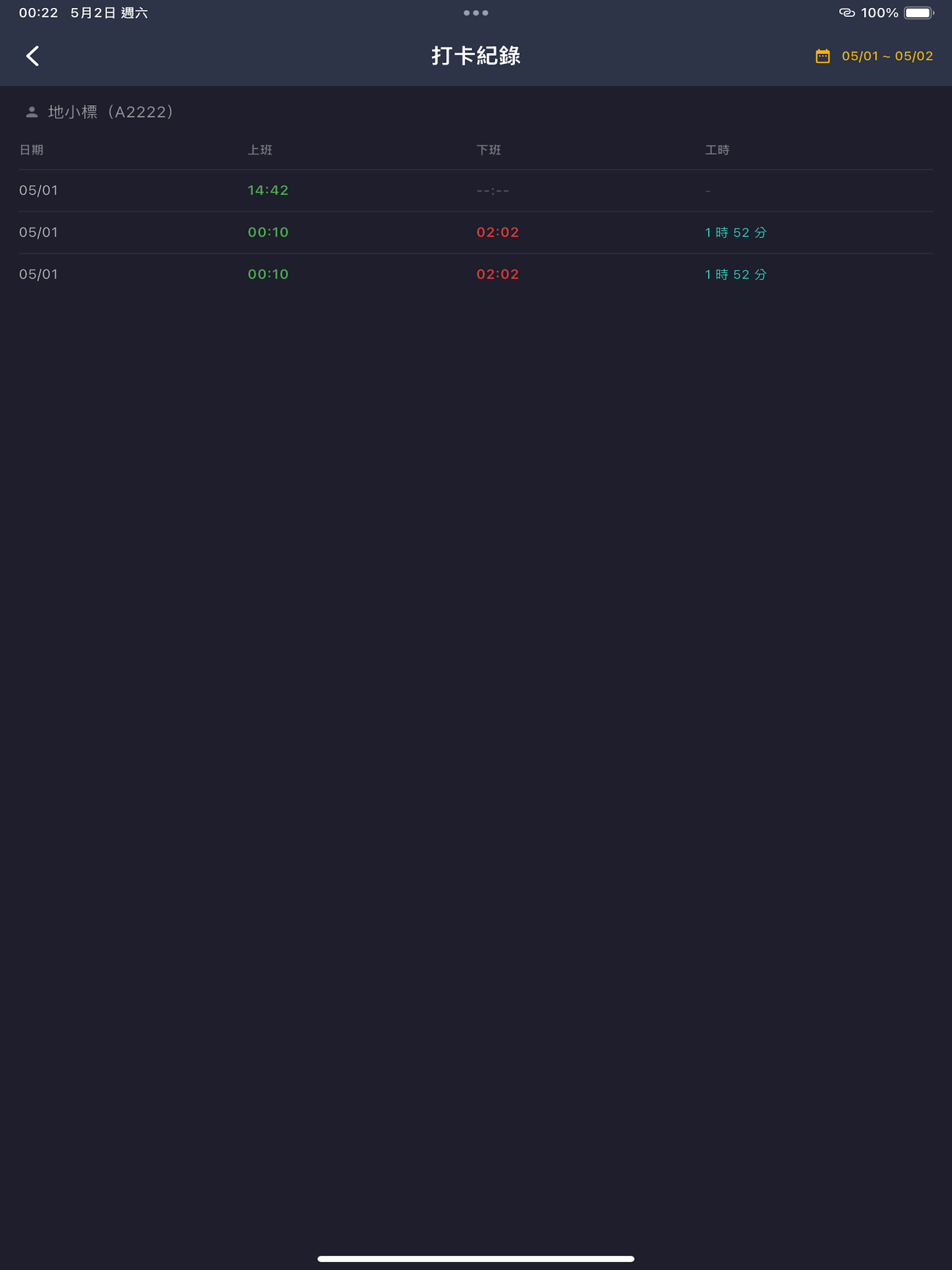Select clock-in time 14:42
The image size is (952, 1270).
(268, 190)
